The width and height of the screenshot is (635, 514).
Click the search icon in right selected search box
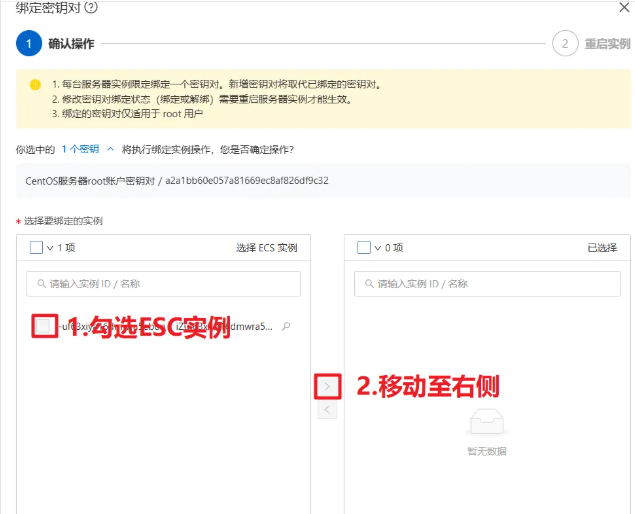368,284
